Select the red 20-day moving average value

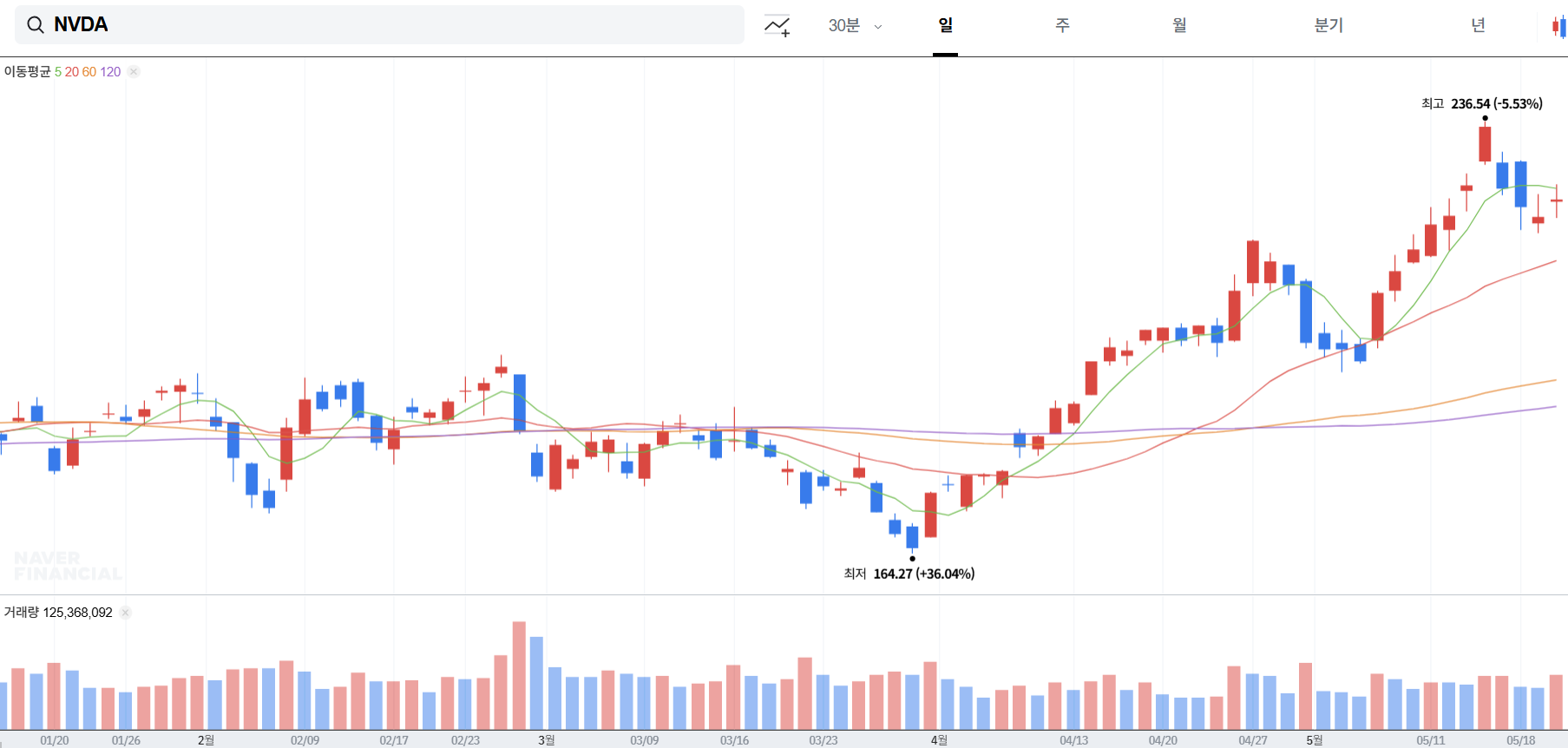[72, 72]
